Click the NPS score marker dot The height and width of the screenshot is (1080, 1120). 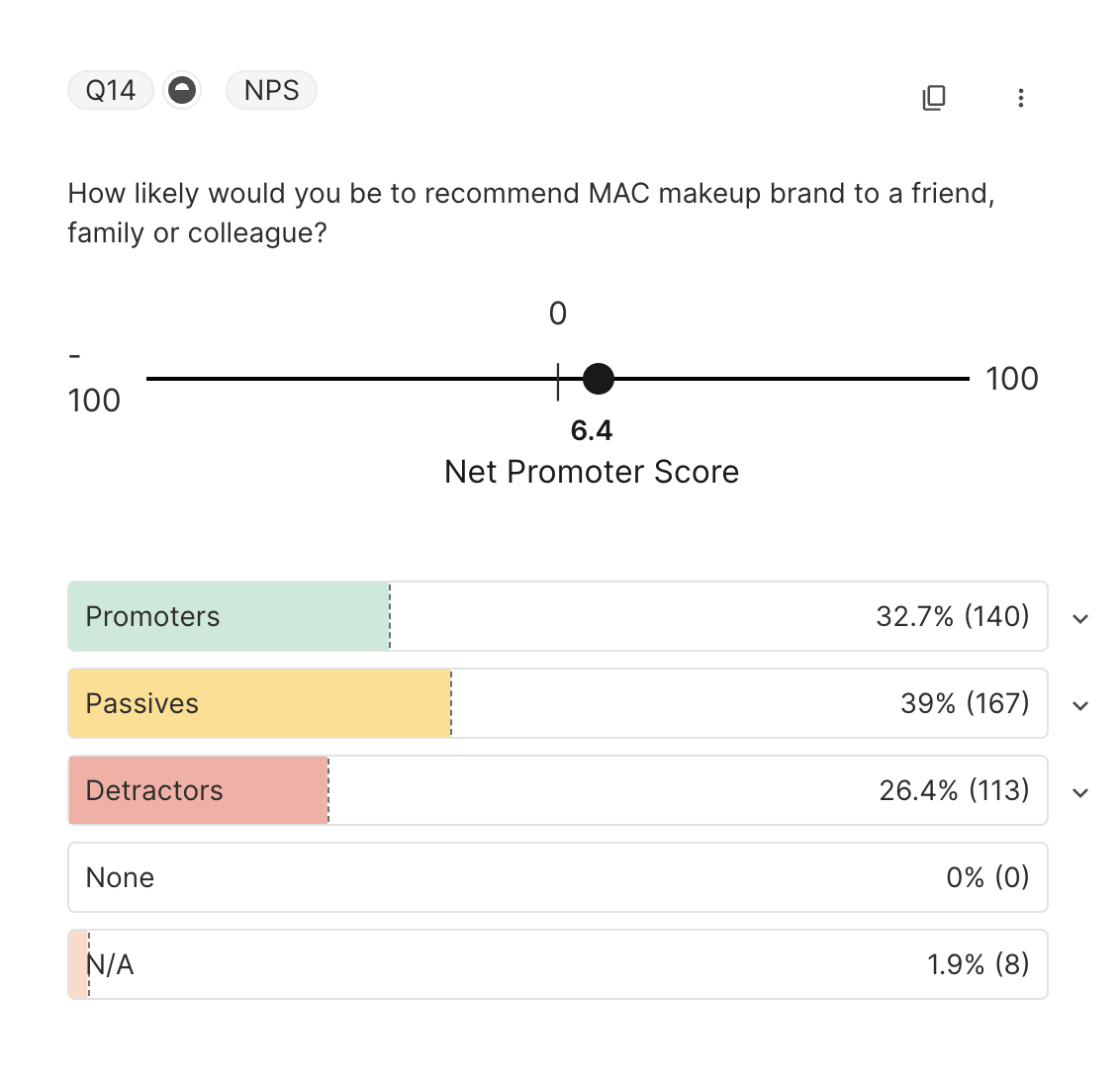(598, 379)
